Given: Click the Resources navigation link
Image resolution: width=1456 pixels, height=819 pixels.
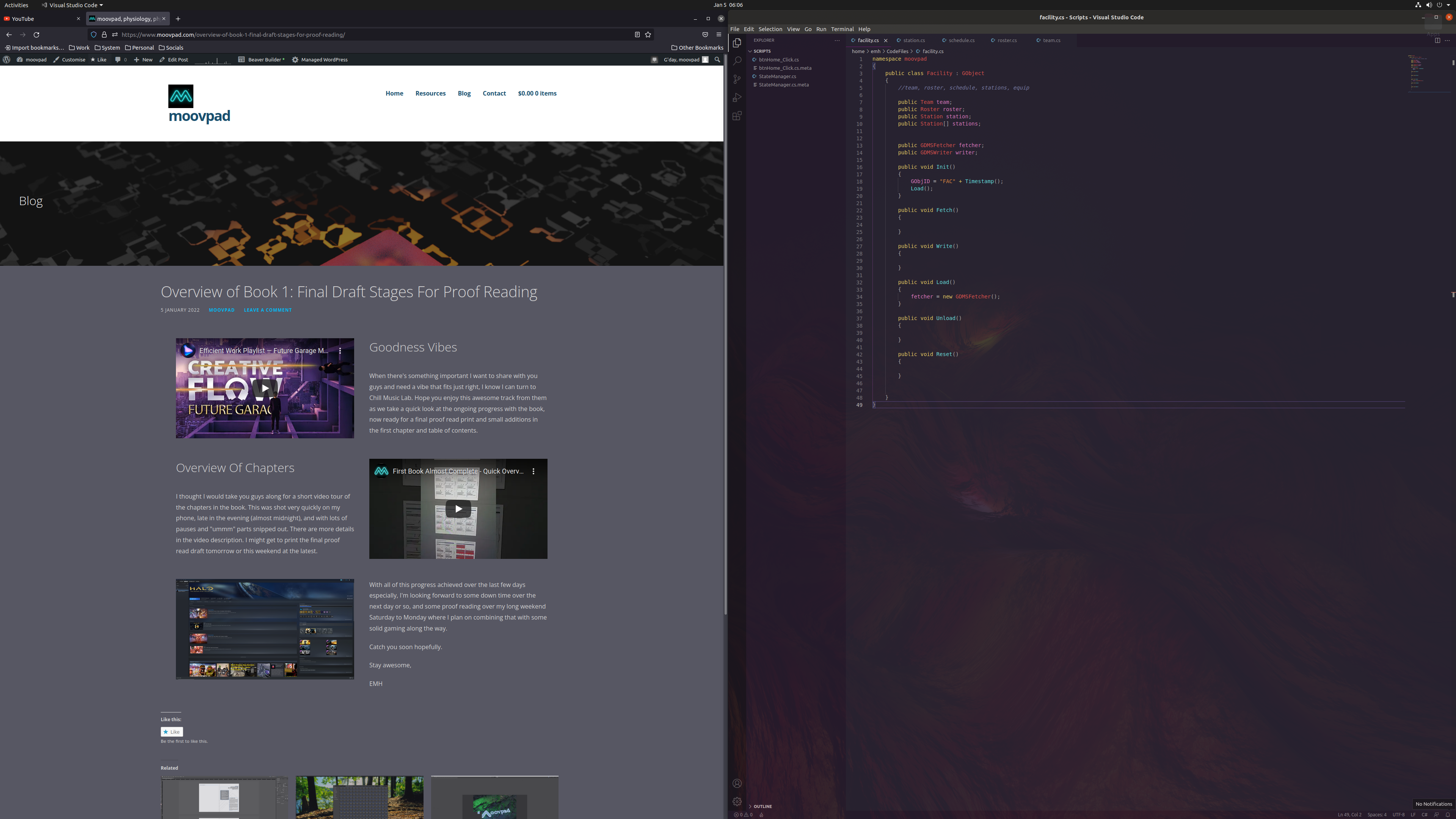Looking at the screenshot, I should click(x=430, y=93).
